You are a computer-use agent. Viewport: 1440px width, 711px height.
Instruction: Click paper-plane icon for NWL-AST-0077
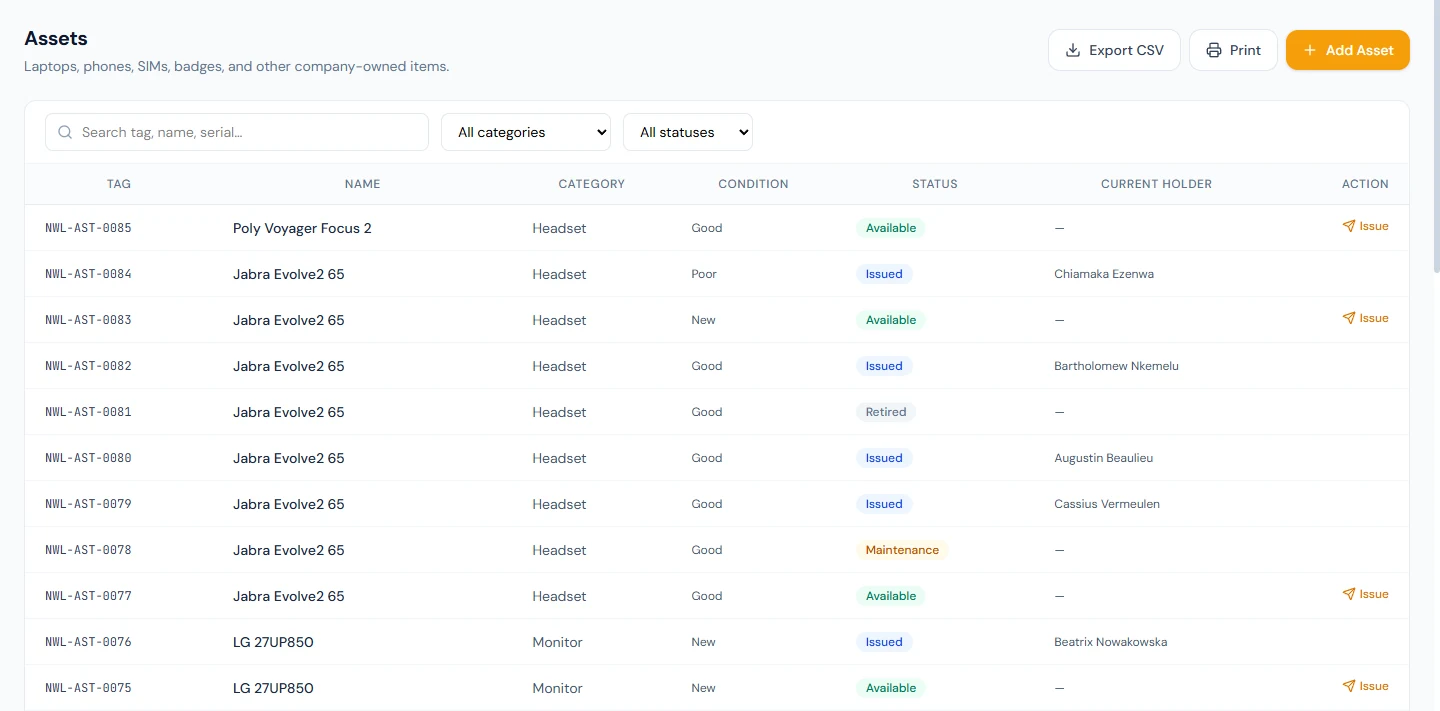pos(1349,594)
